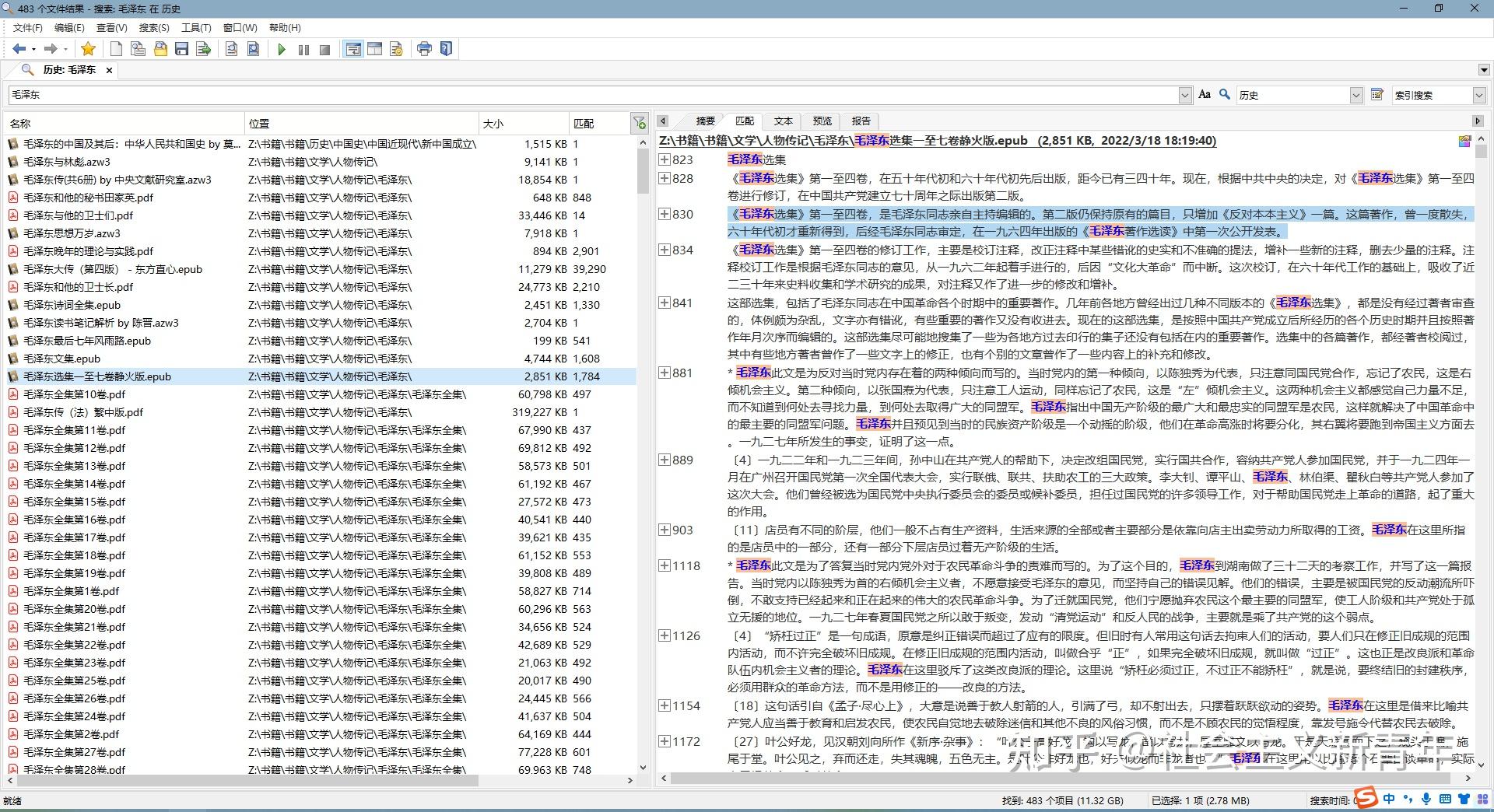Expand hit 830 with plus box
The image size is (1494, 812).
click(665, 214)
